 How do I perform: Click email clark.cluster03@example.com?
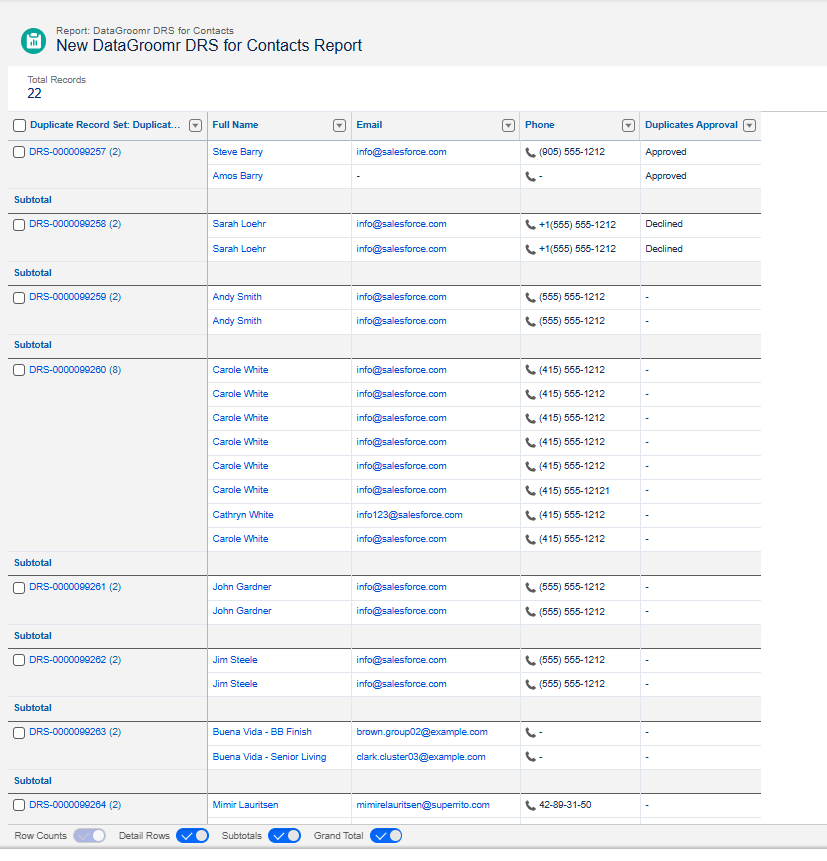421,757
